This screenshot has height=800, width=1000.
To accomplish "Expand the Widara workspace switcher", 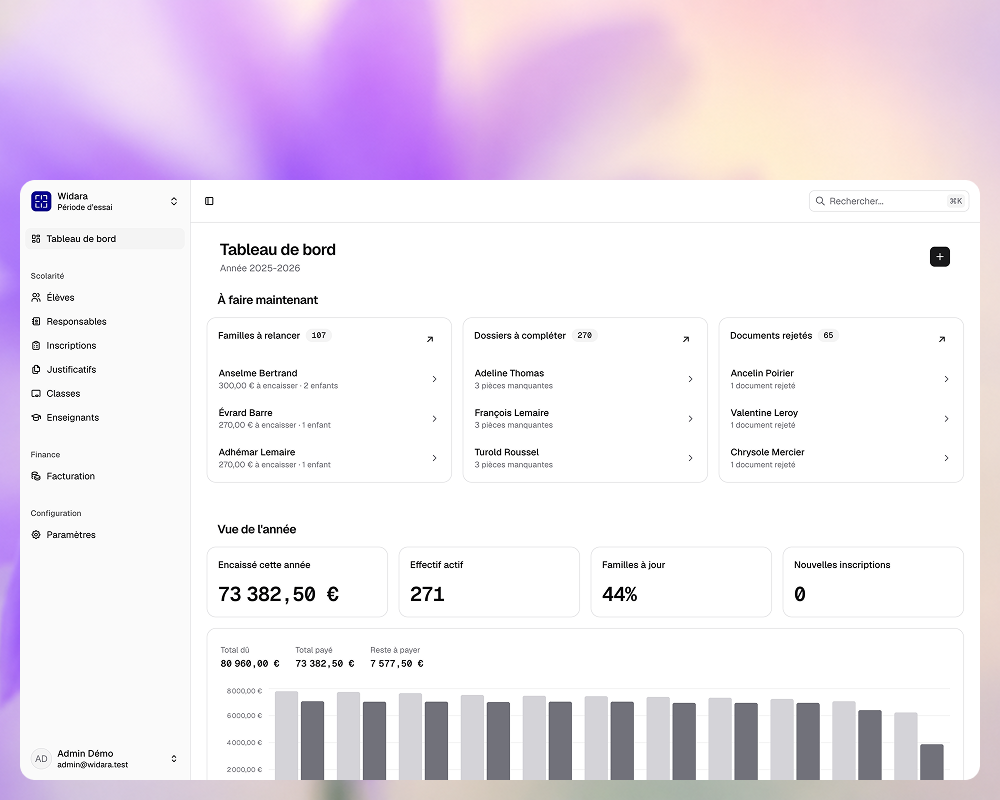I will point(173,201).
